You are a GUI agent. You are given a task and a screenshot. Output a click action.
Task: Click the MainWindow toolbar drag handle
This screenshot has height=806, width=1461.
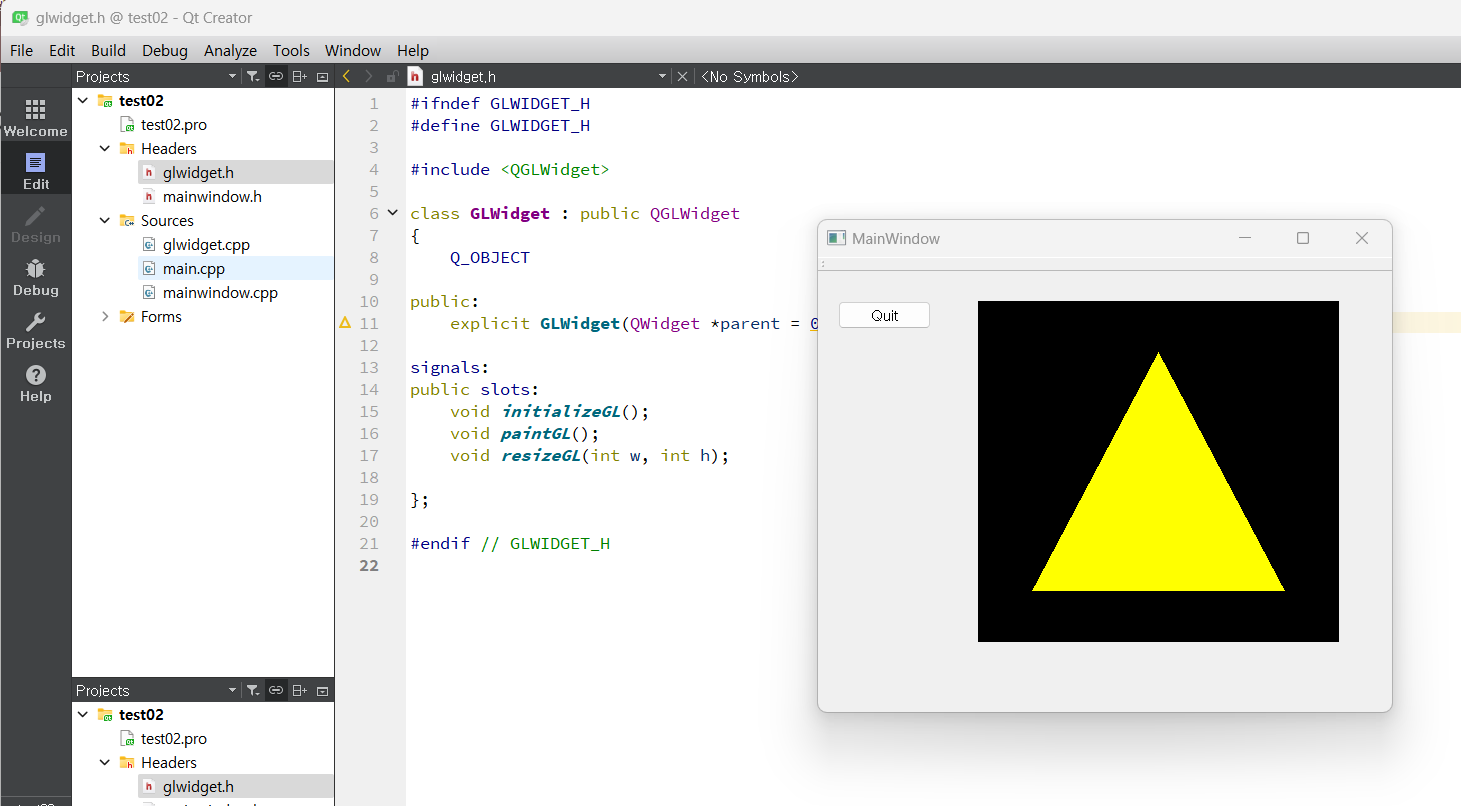822,264
